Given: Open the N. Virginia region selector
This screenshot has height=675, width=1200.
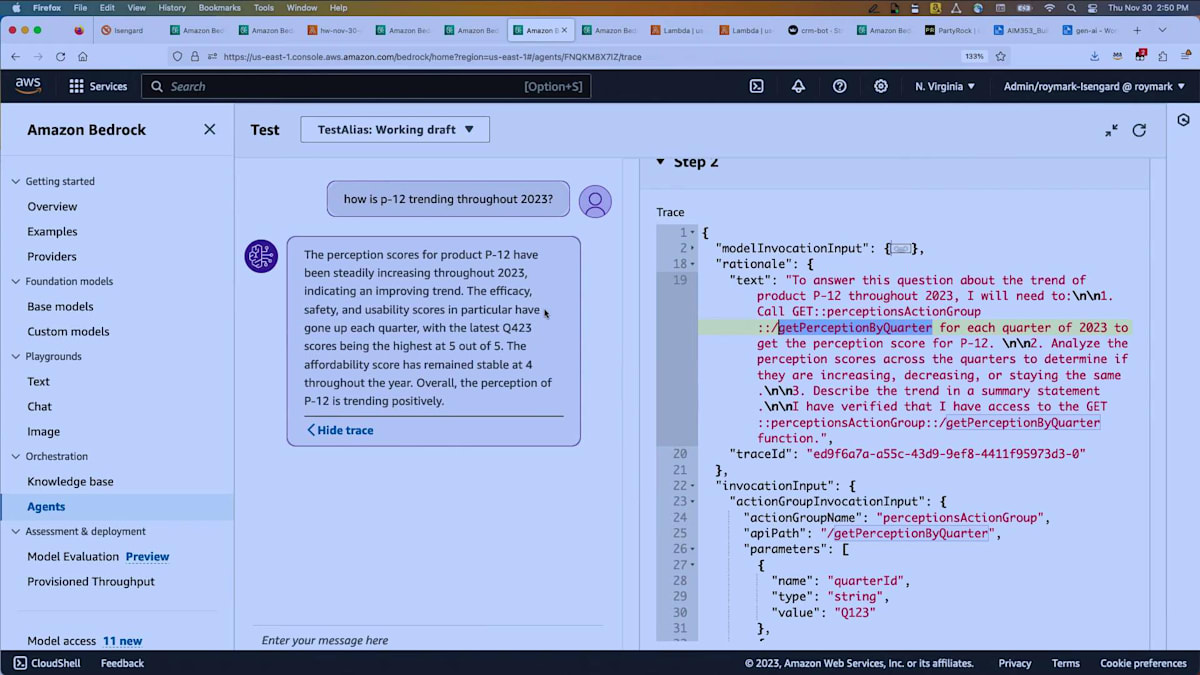Looking at the screenshot, I should tap(945, 86).
